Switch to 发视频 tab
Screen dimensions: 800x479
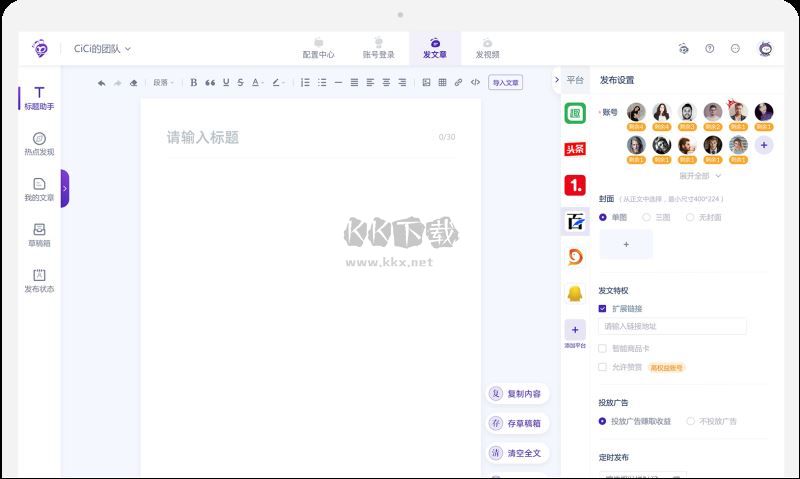coord(487,48)
